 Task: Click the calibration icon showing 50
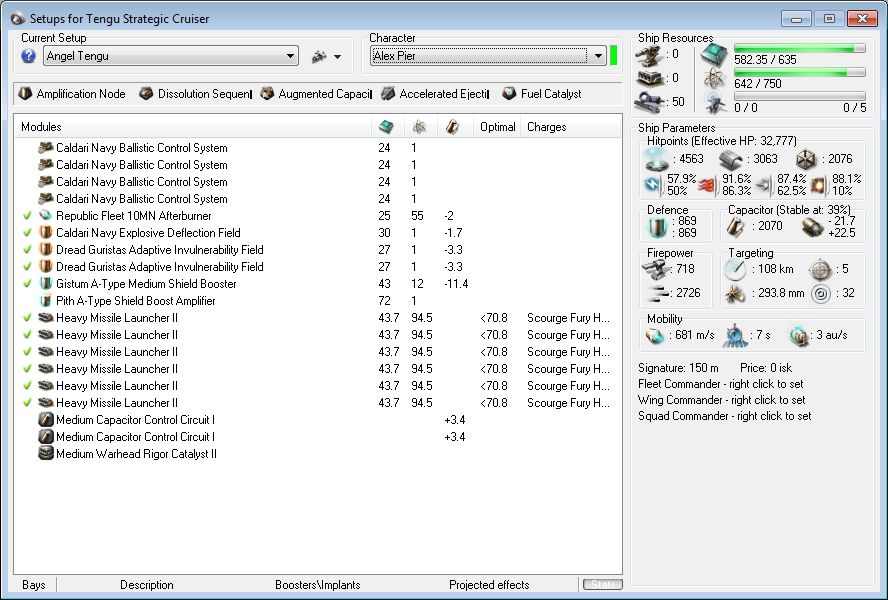[x=649, y=102]
